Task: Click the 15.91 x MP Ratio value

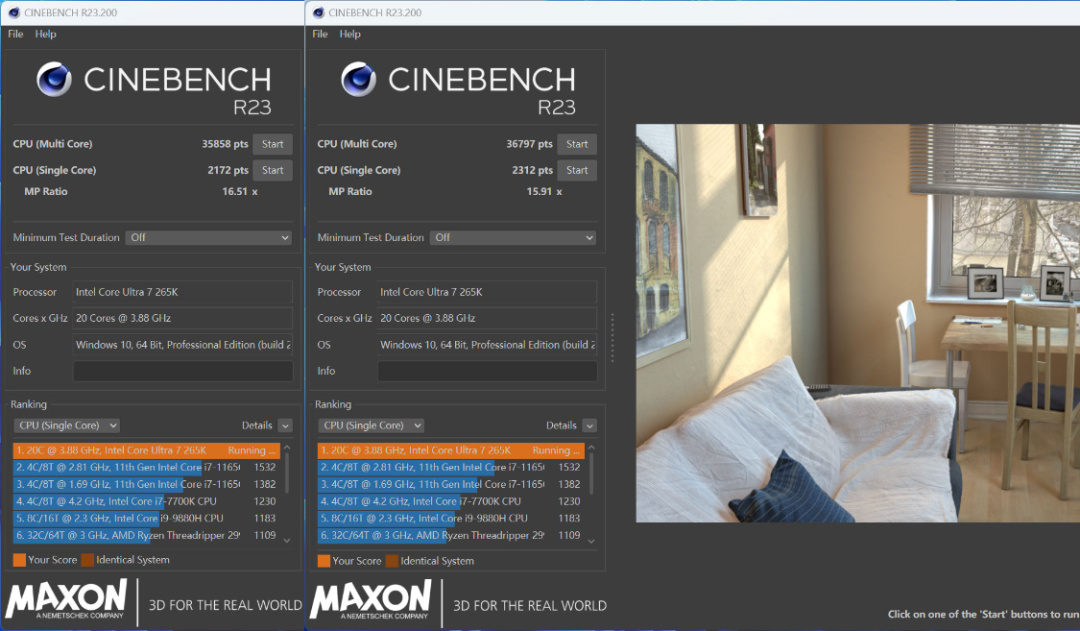Action: [544, 192]
